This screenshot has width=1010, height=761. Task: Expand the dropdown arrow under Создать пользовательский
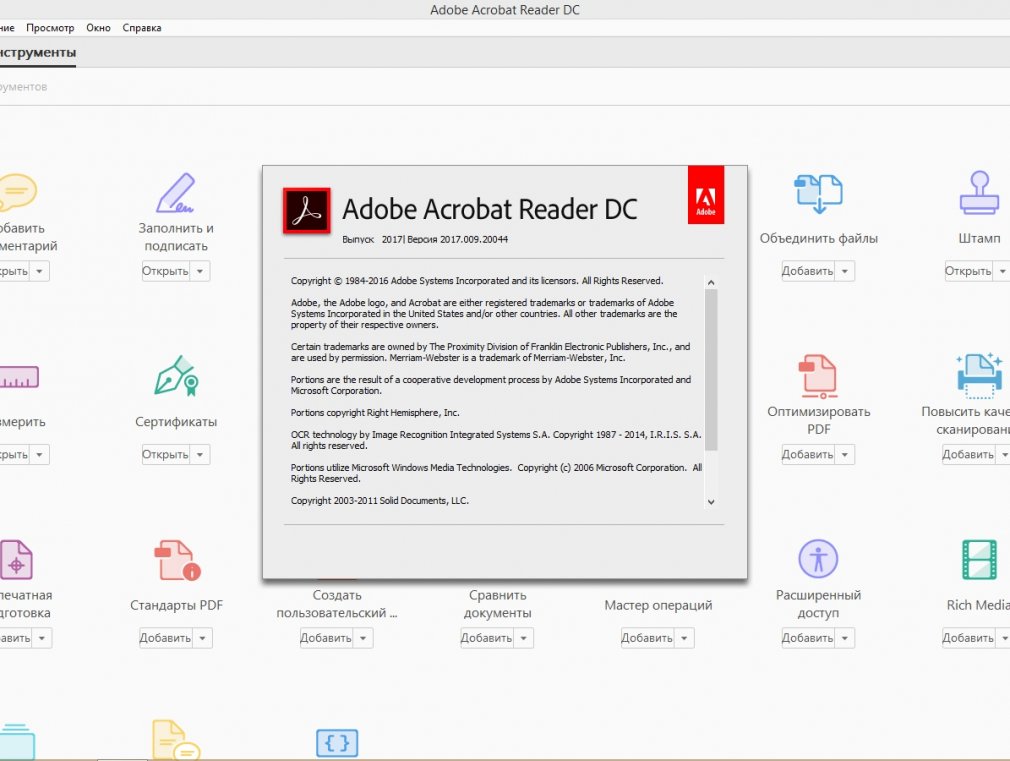[x=363, y=639]
